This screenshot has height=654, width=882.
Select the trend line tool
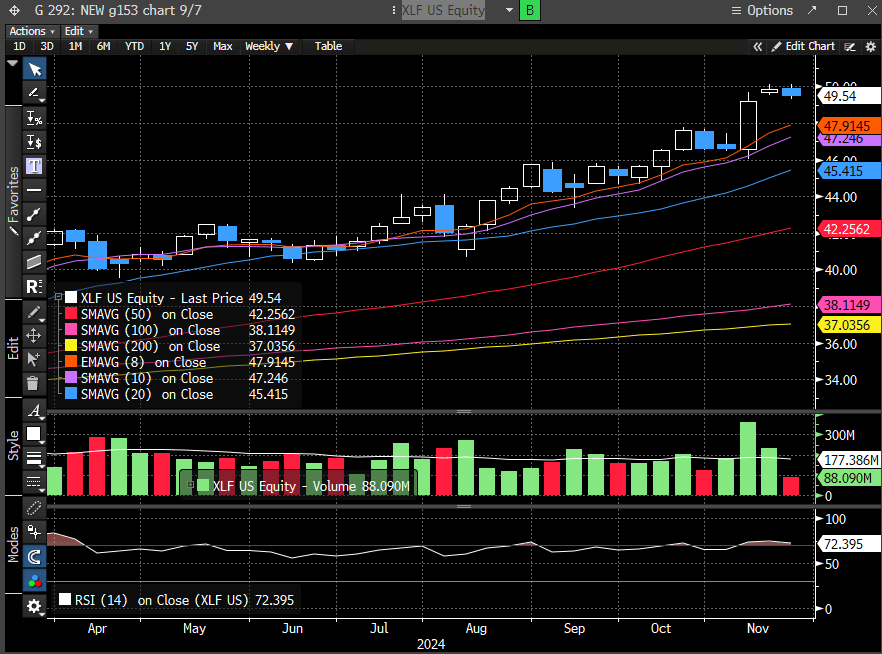tap(34, 214)
